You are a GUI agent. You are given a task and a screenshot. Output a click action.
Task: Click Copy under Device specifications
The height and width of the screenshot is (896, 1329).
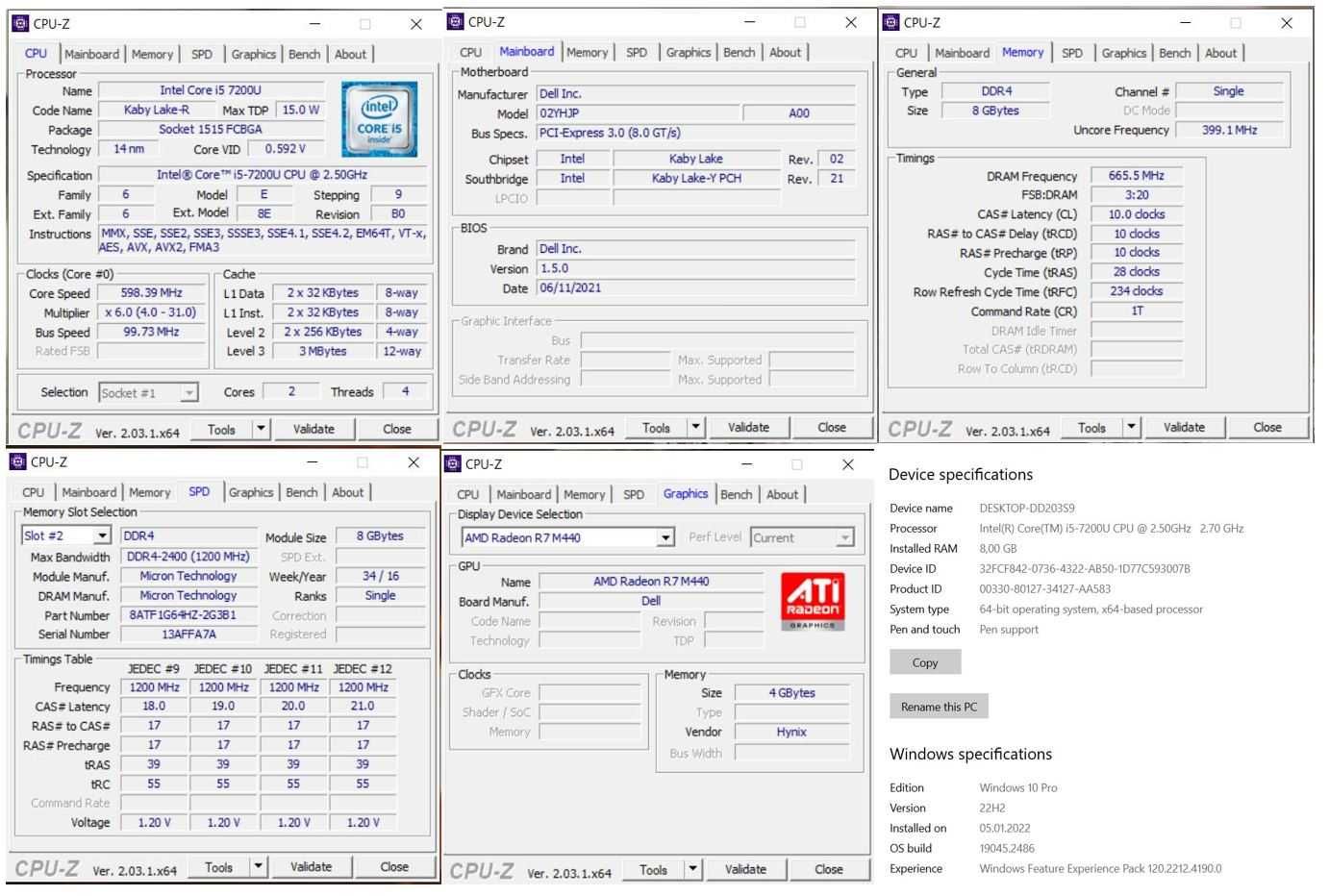click(x=925, y=662)
